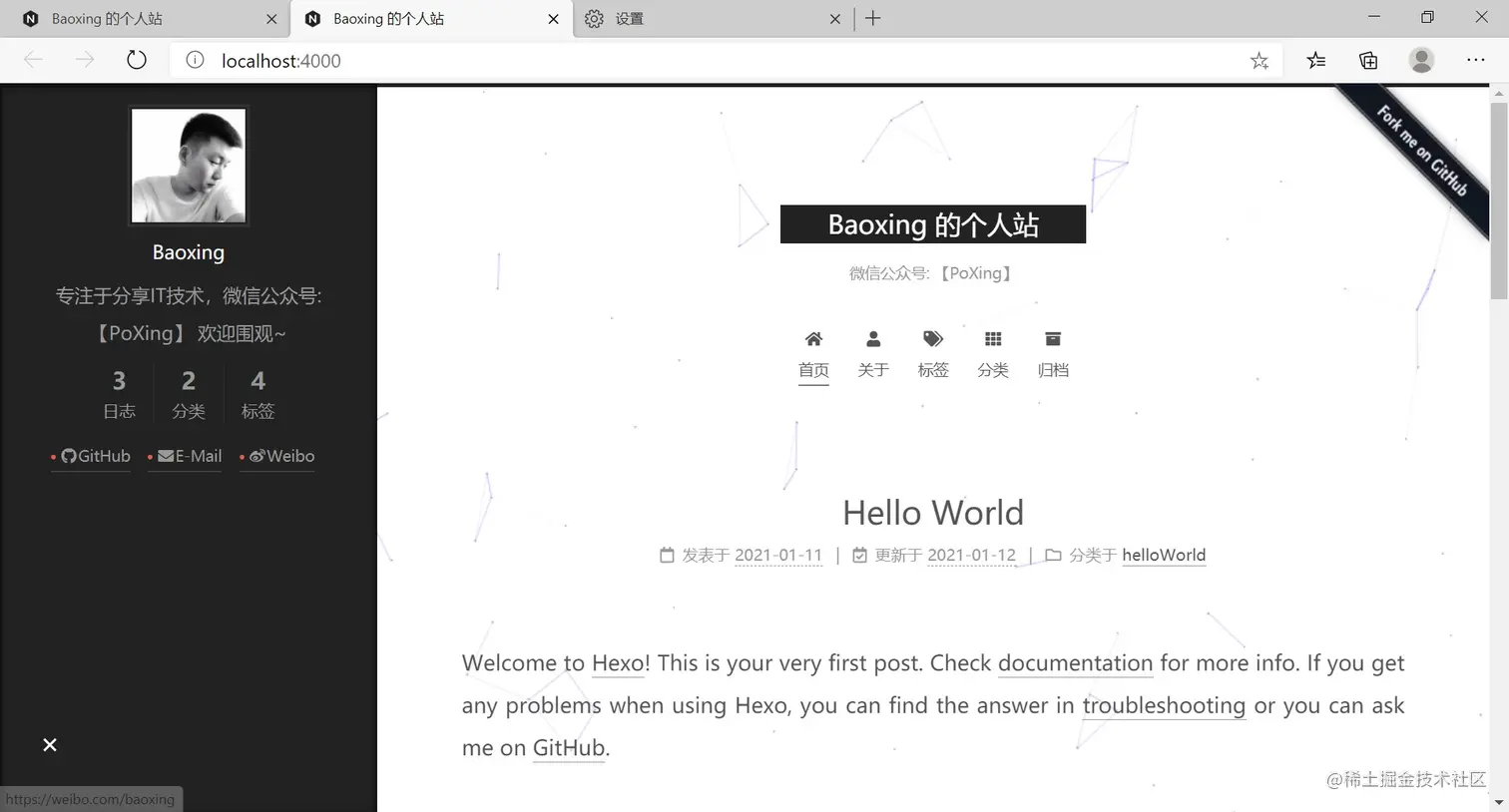Screen dimensions: 1509x812
Task: Open the Weibo social link
Action: pos(276,456)
